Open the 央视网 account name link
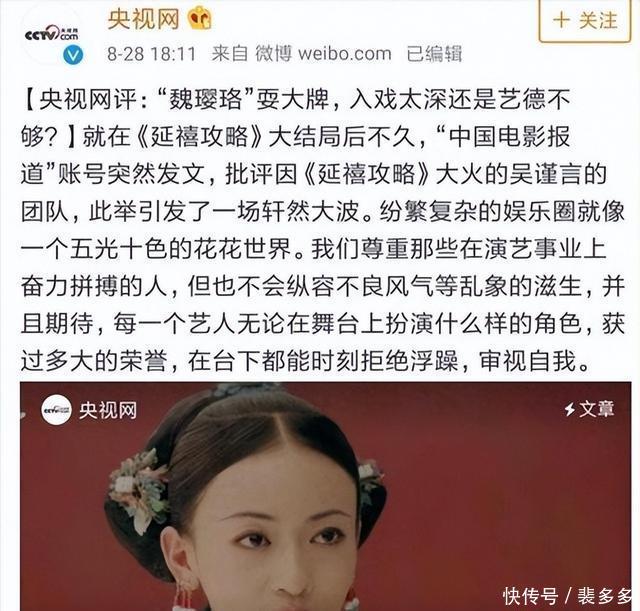The width and height of the screenshot is (640, 611). point(143,19)
